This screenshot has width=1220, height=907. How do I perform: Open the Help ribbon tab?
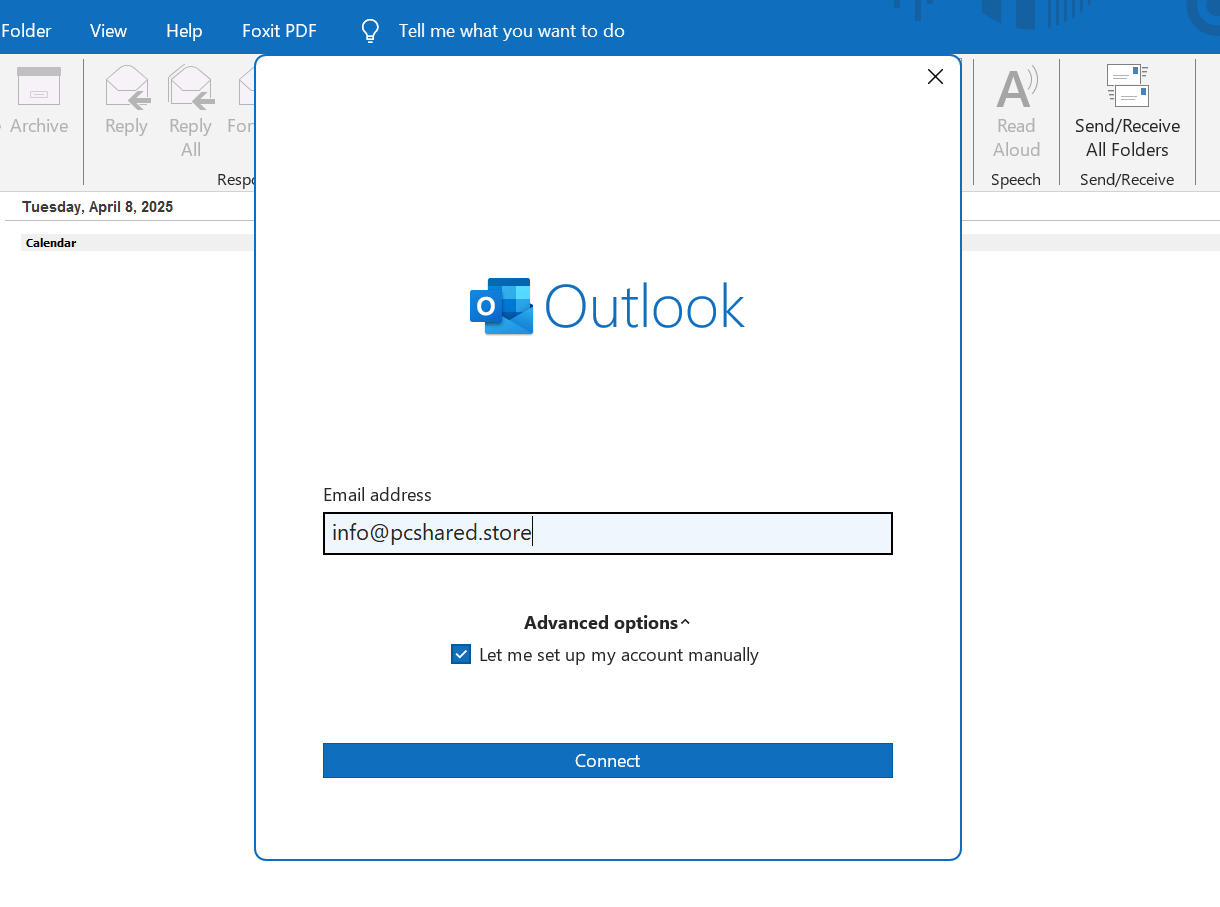click(x=184, y=31)
